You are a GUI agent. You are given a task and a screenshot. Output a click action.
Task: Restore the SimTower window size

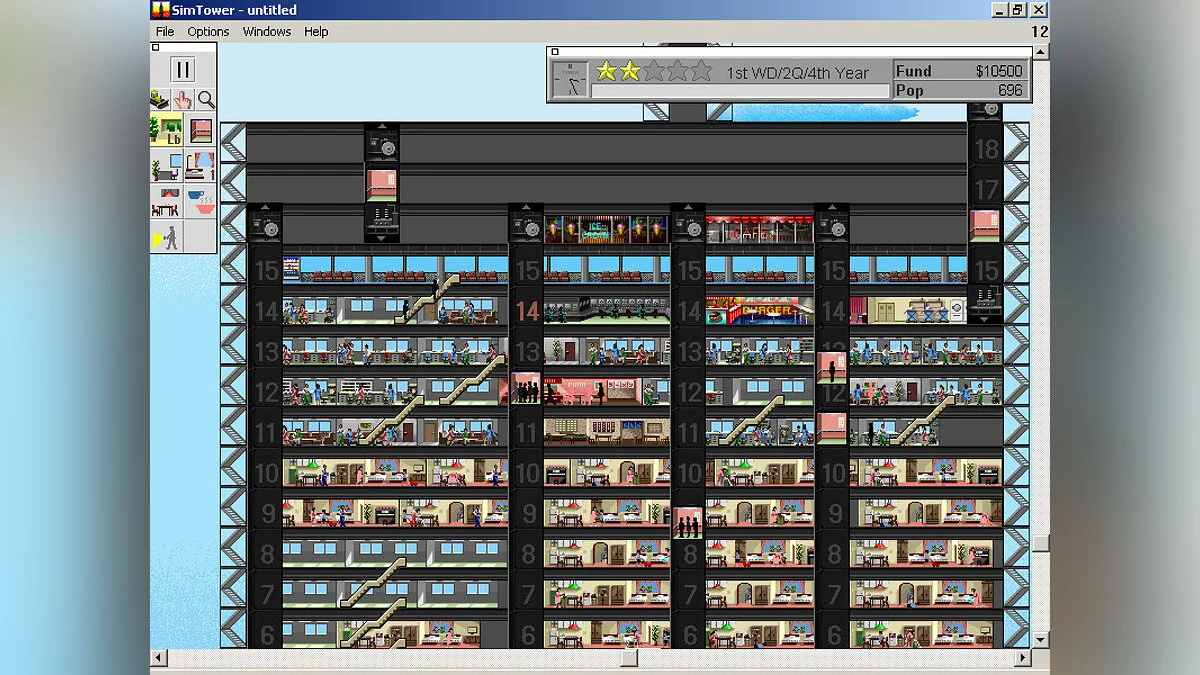coord(1017,10)
